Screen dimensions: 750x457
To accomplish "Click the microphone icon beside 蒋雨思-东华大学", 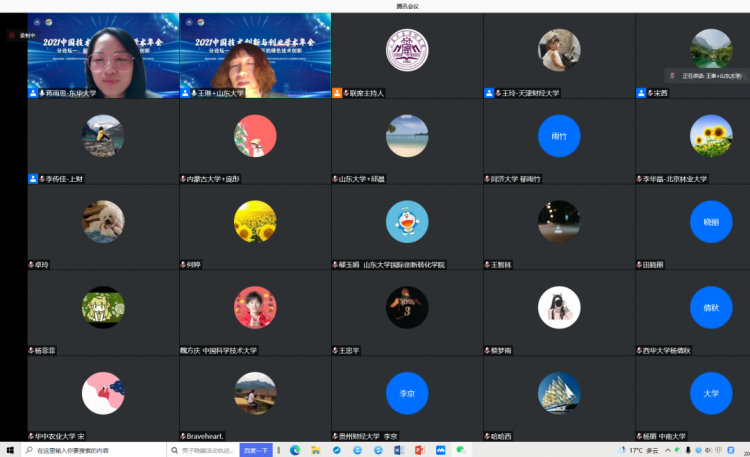I will pyautogui.click(x=42, y=93).
